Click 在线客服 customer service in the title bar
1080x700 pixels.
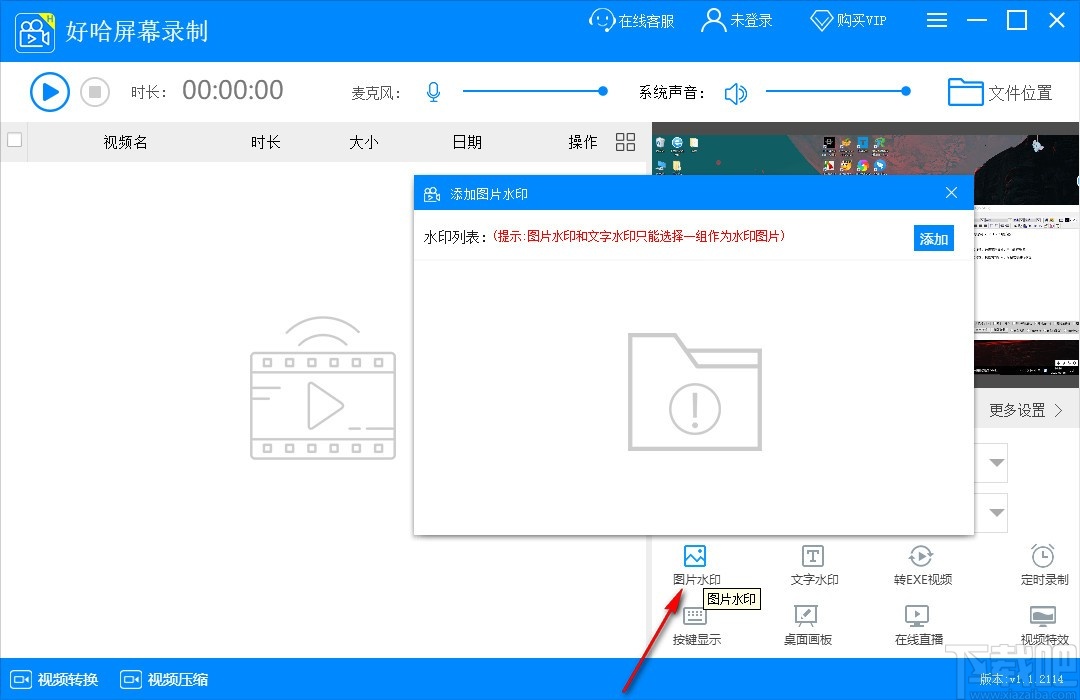point(631,20)
